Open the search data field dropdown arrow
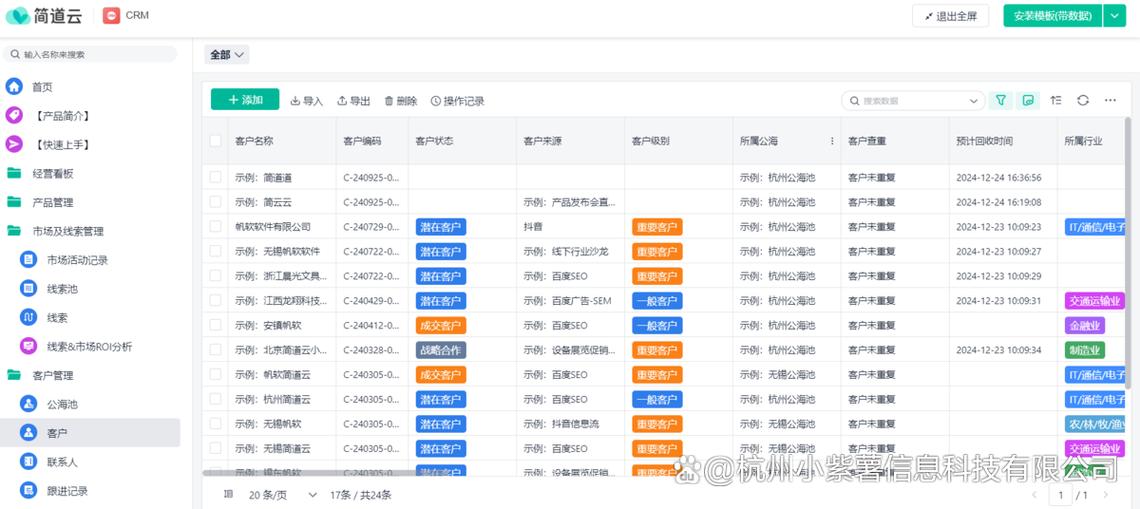This screenshot has height=509, width=1140. (974, 101)
